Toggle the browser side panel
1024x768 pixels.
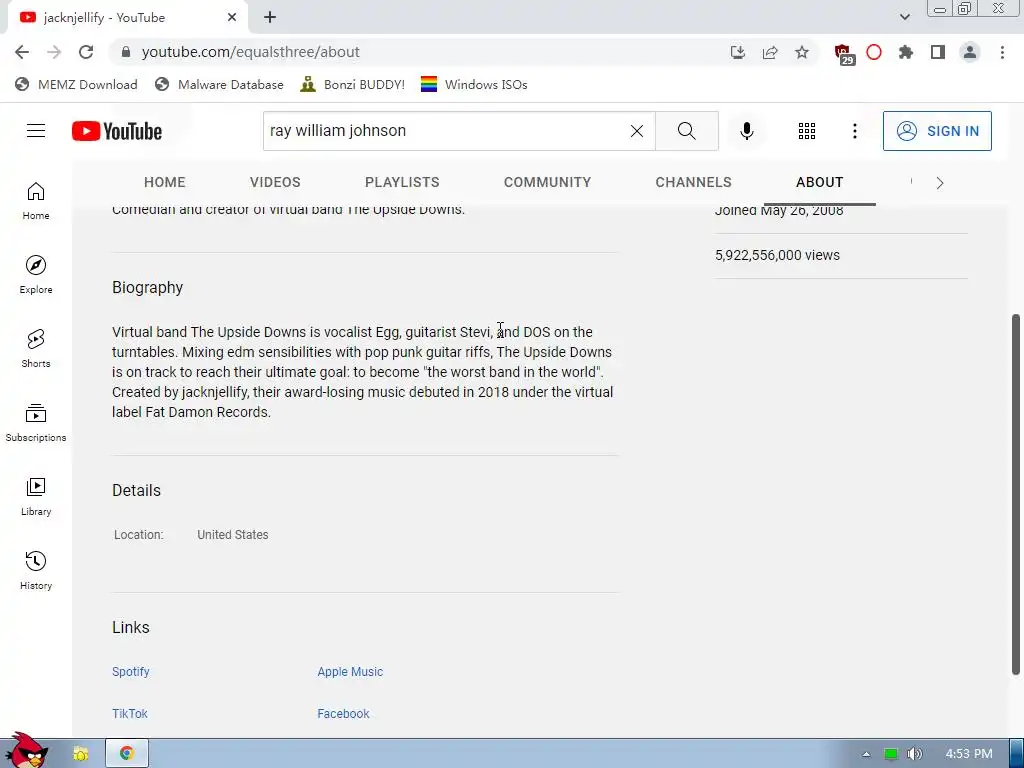click(x=938, y=52)
